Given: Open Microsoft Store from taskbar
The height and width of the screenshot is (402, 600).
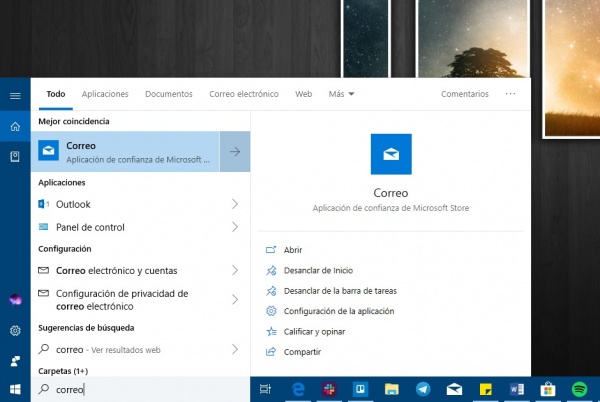Looking at the screenshot, I should 548,389.
